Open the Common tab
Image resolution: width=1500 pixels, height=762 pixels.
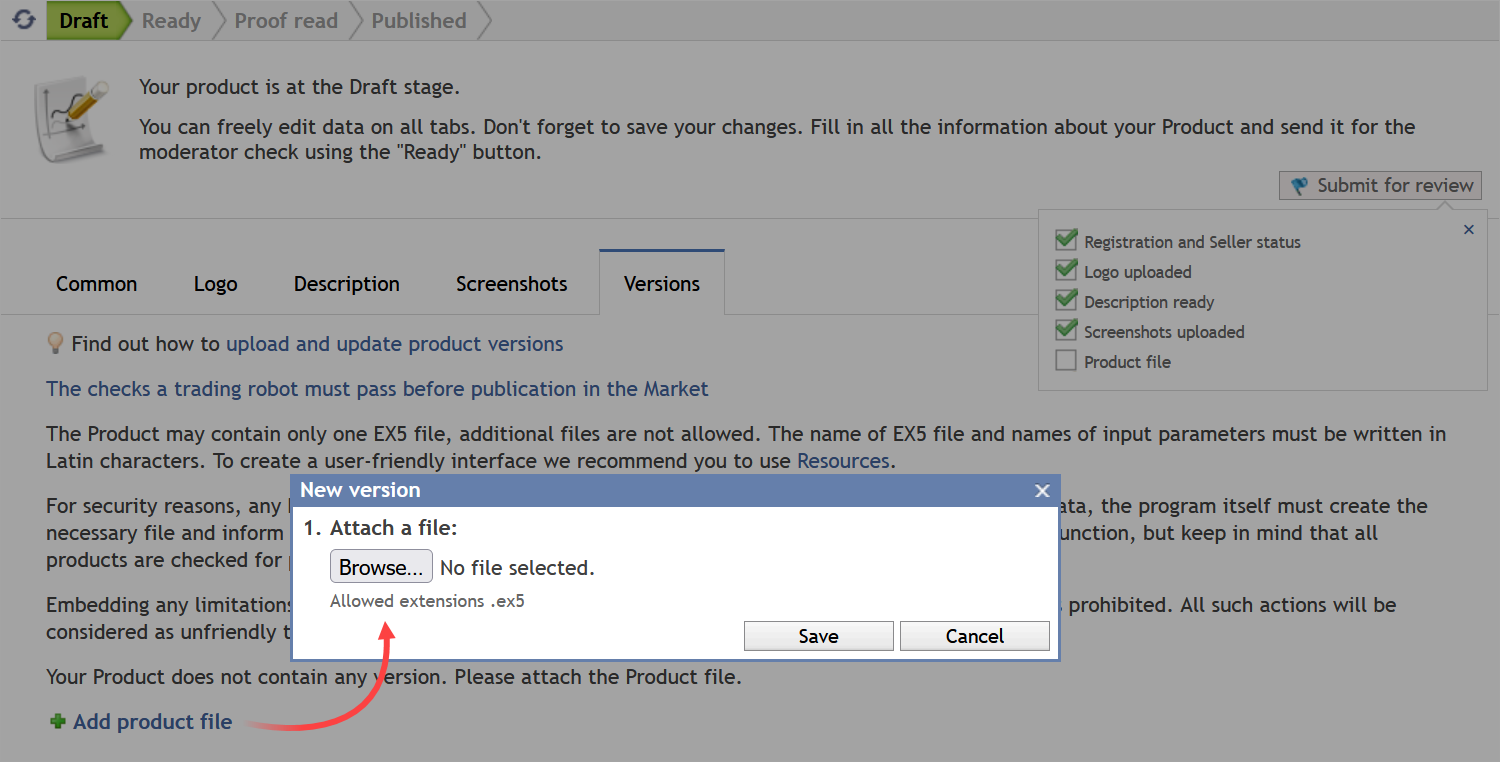click(96, 284)
